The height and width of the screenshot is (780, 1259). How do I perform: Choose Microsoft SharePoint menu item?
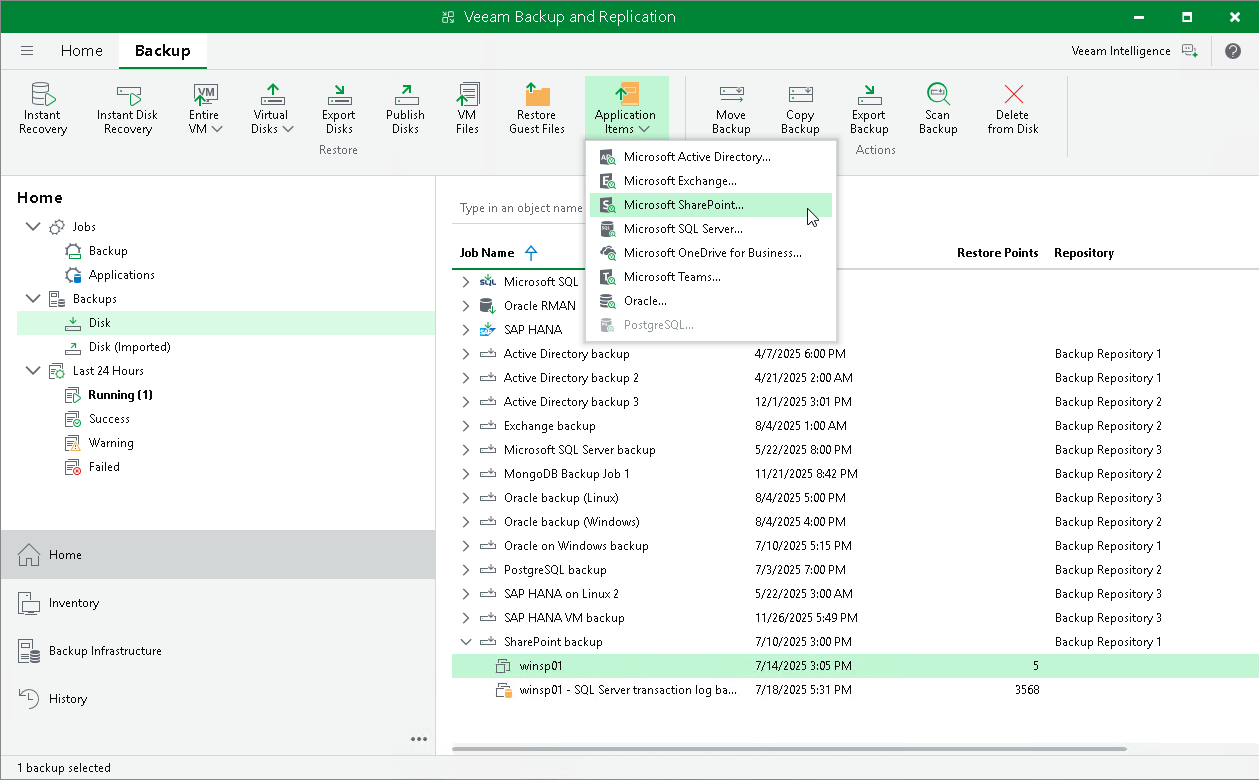pyautogui.click(x=711, y=205)
